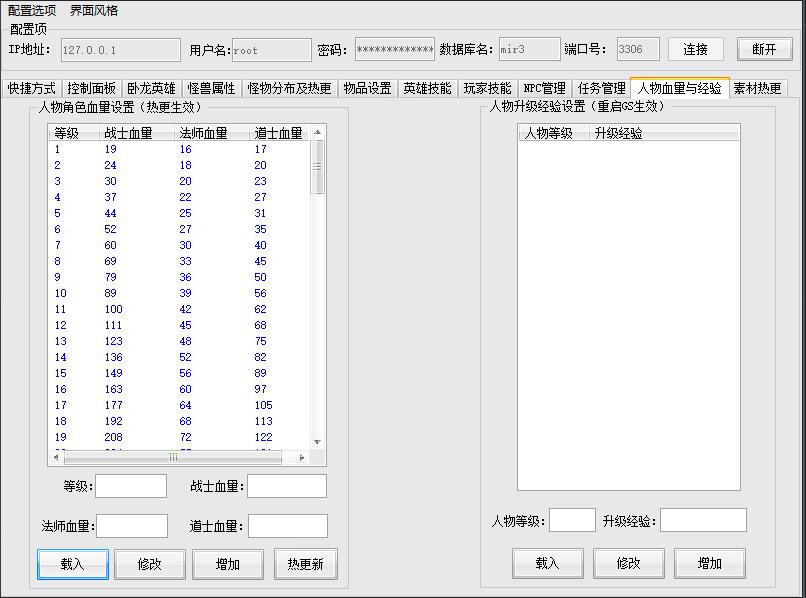Click the scroll up arrow of blood list
806x598 pixels.
(318, 132)
